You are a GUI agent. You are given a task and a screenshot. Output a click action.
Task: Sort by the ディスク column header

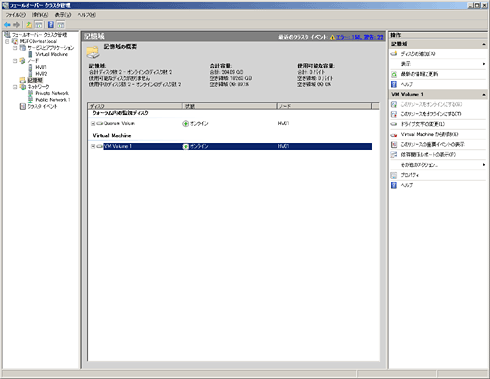(135, 106)
